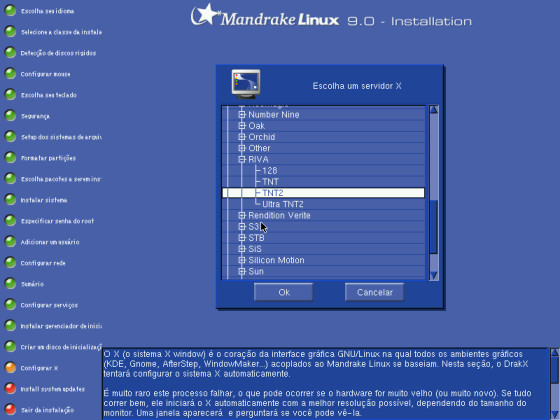Click the Sun vendor label
The width and height of the screenshot is (560, 420).
(256, 271)
